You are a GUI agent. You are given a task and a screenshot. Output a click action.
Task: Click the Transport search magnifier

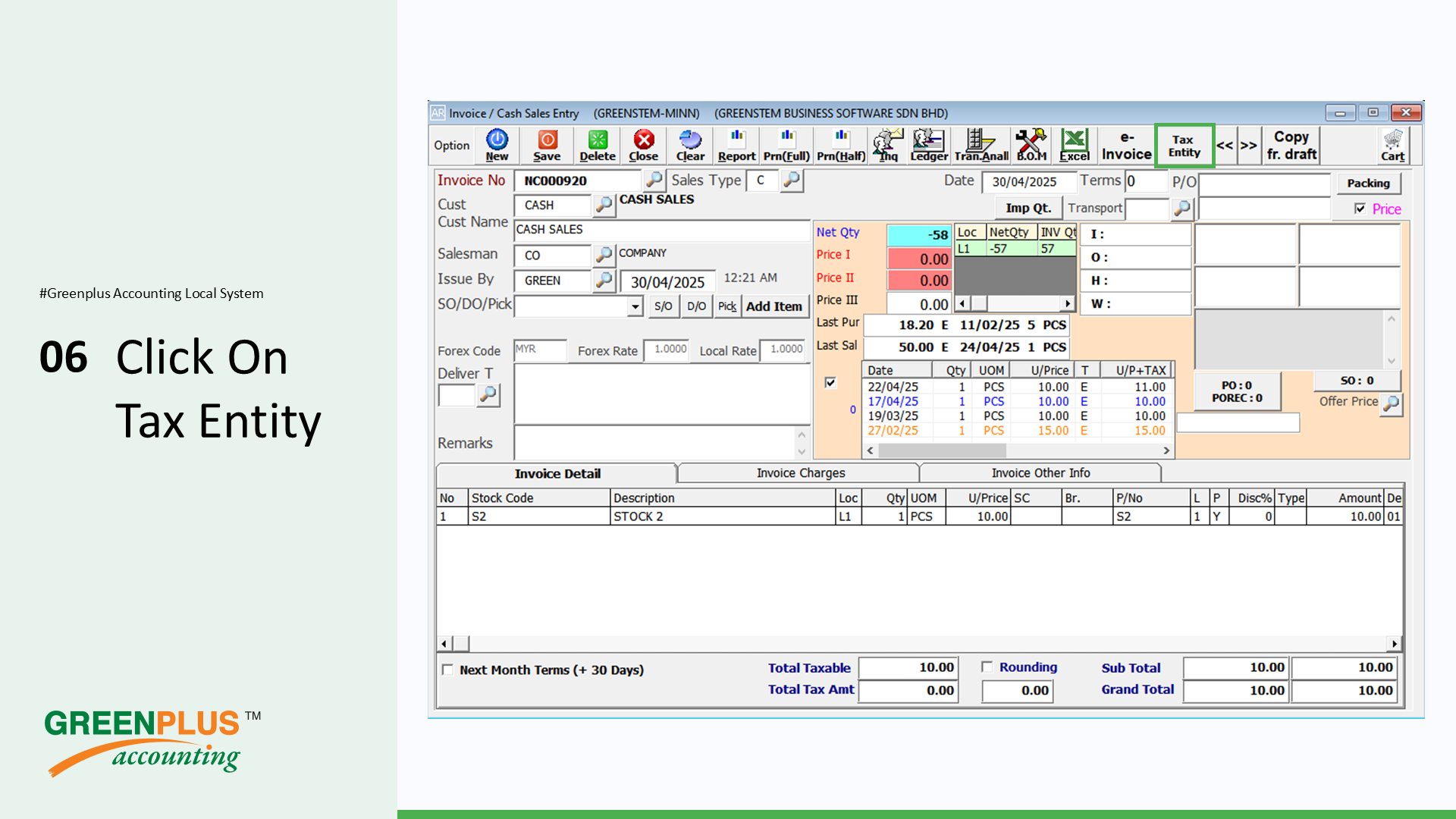(x=1181, y=209)
